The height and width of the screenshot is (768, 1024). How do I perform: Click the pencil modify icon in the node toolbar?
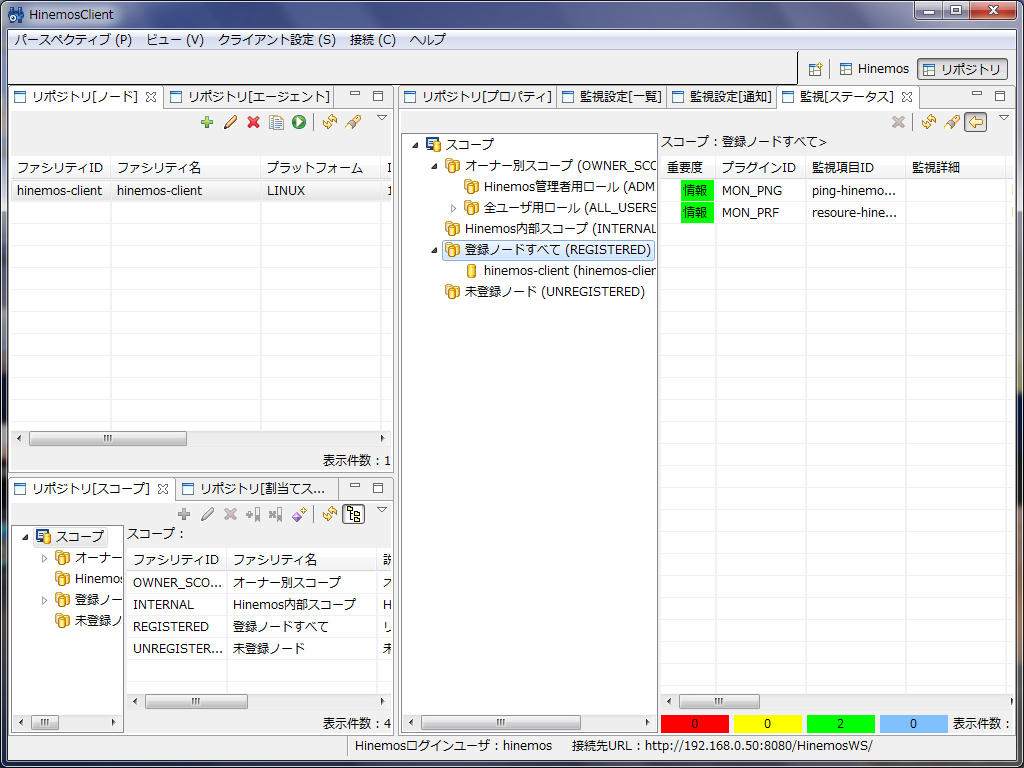[x=230, y=122]
